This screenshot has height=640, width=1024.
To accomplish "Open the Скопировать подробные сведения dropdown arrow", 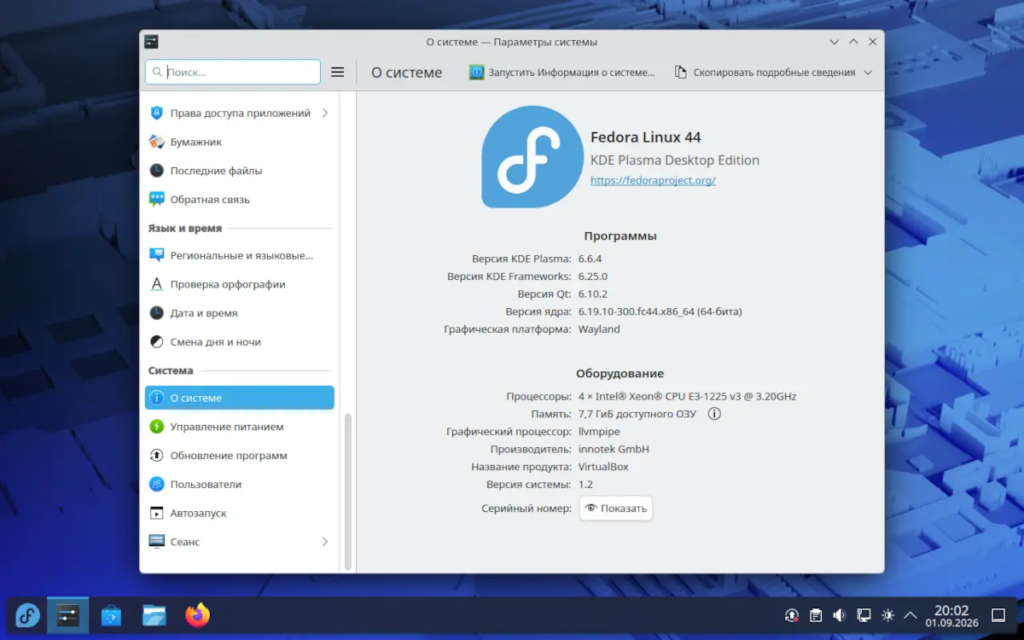I will [867, 72].
